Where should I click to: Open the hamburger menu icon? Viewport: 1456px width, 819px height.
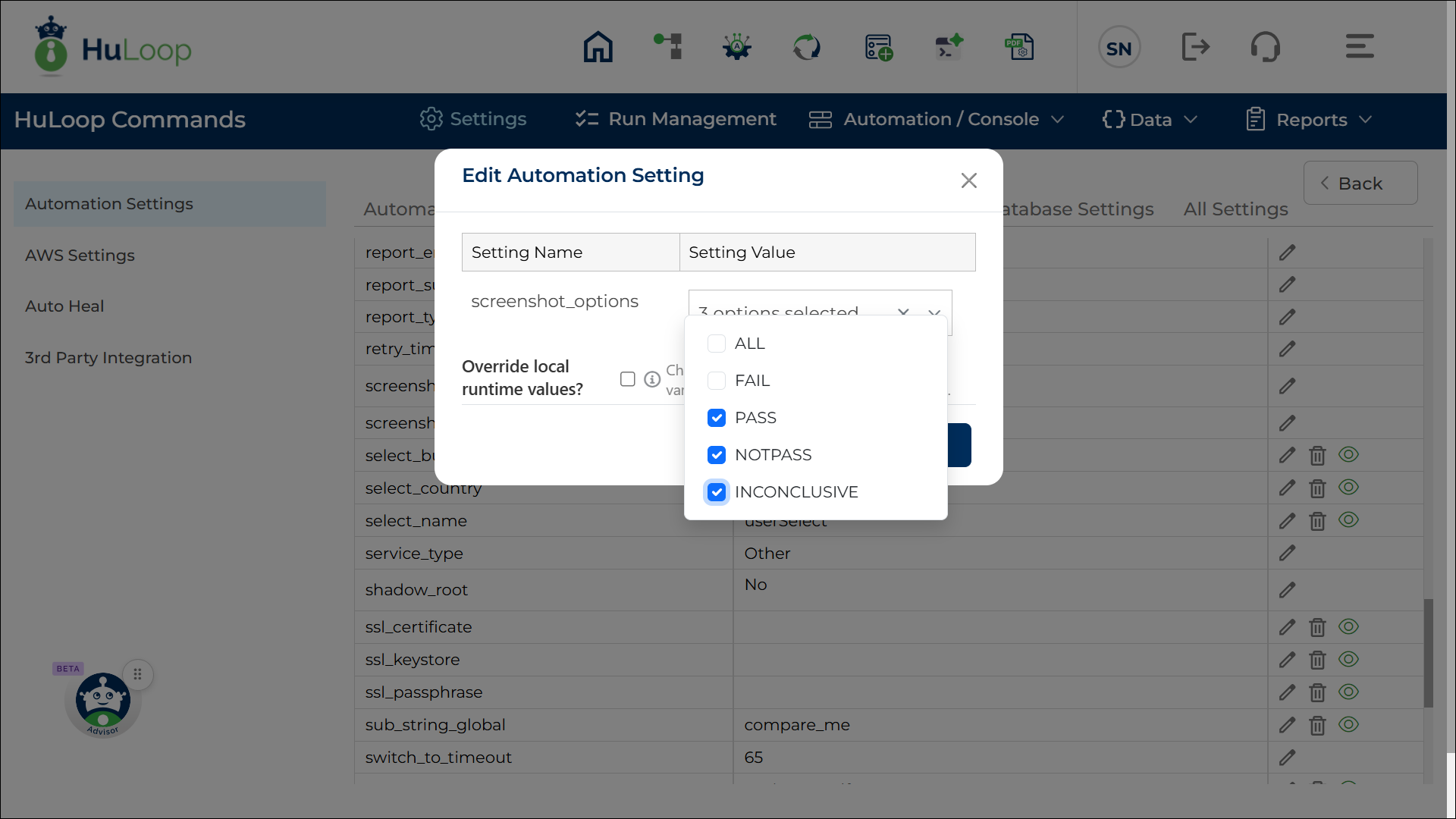pos(1360,46)
